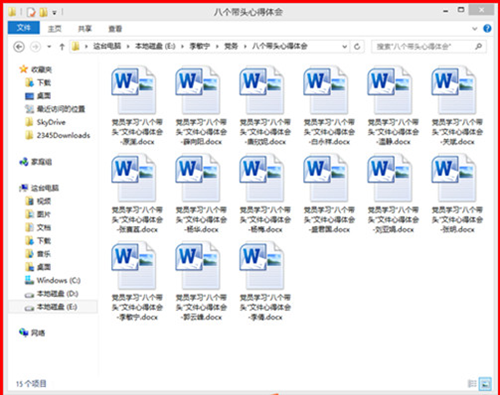Click 这台电脑 in the address breadcrumb

tap(107, 46)
